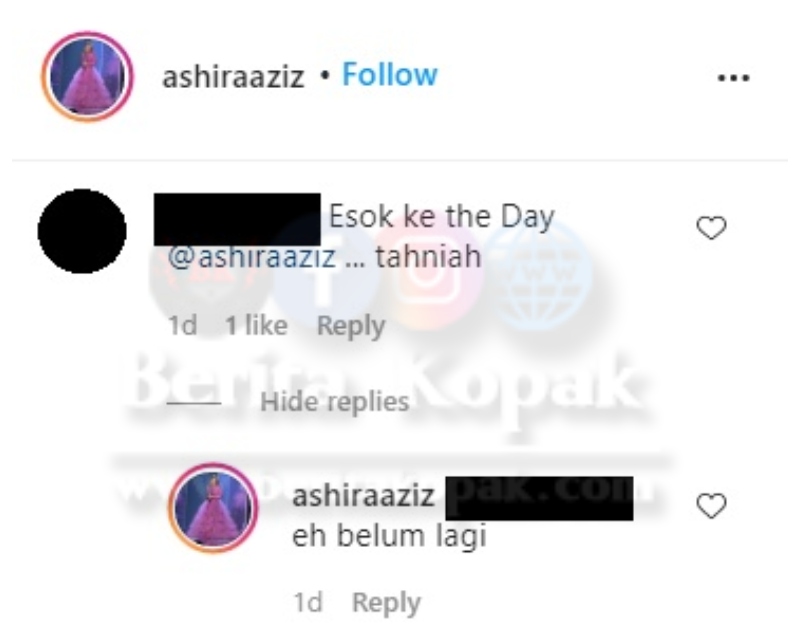Open the redacted mention in ashiraaziz's reply
This screenshot has width=800, height=640.
coord(539,499)
